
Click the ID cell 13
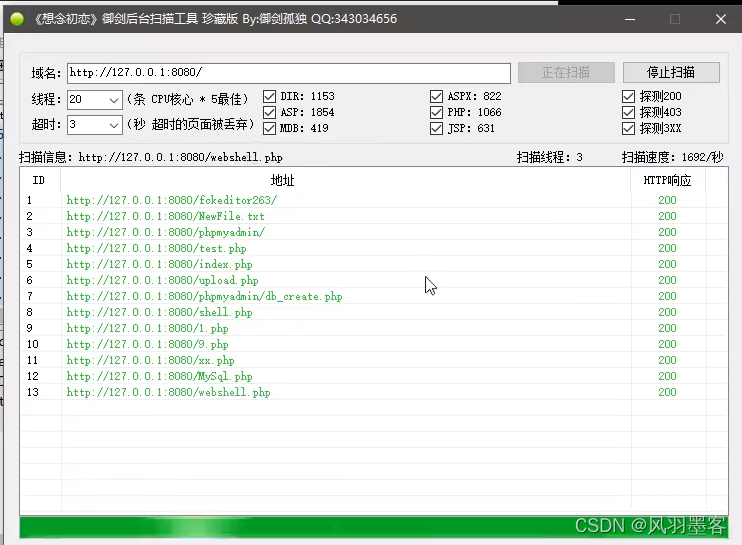33,393
